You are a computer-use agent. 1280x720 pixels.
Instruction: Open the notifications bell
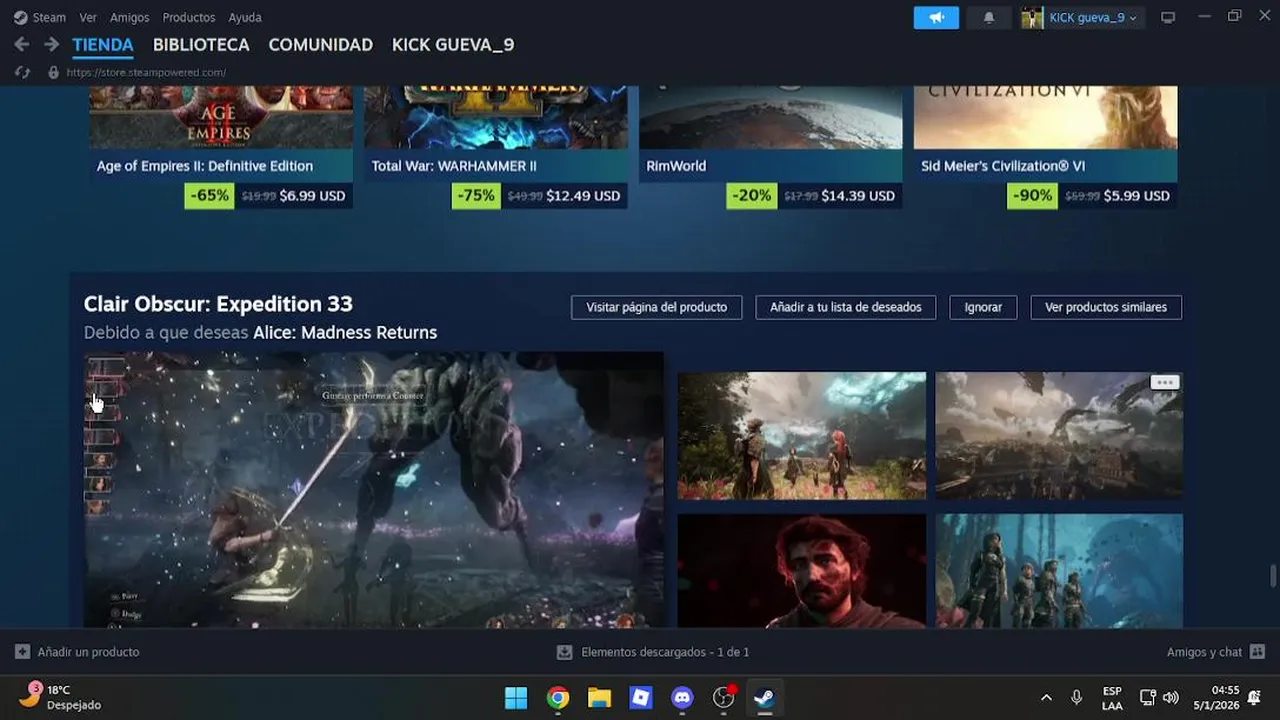988,17
